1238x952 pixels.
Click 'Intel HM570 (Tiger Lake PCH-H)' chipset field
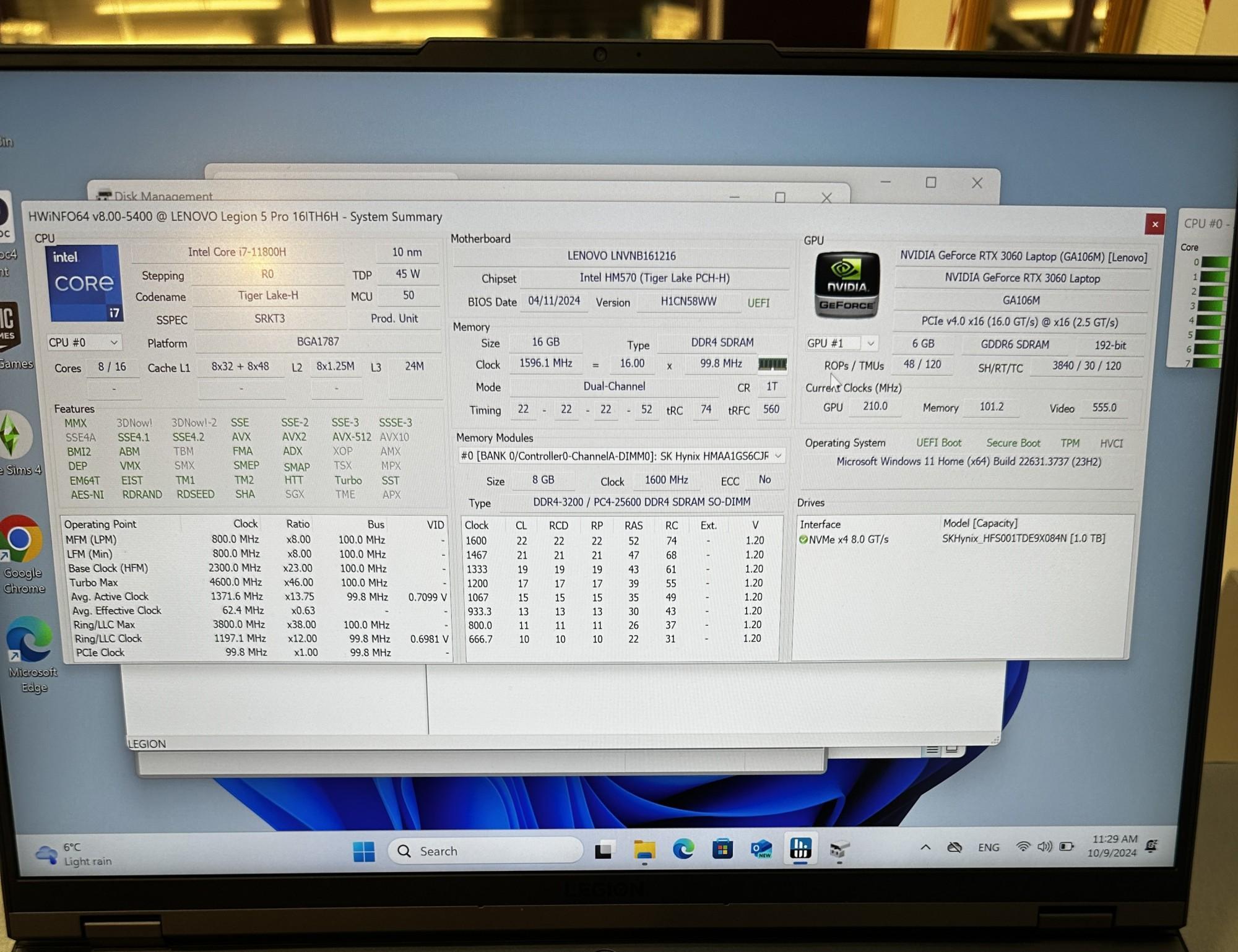click(x=654, y=278)
